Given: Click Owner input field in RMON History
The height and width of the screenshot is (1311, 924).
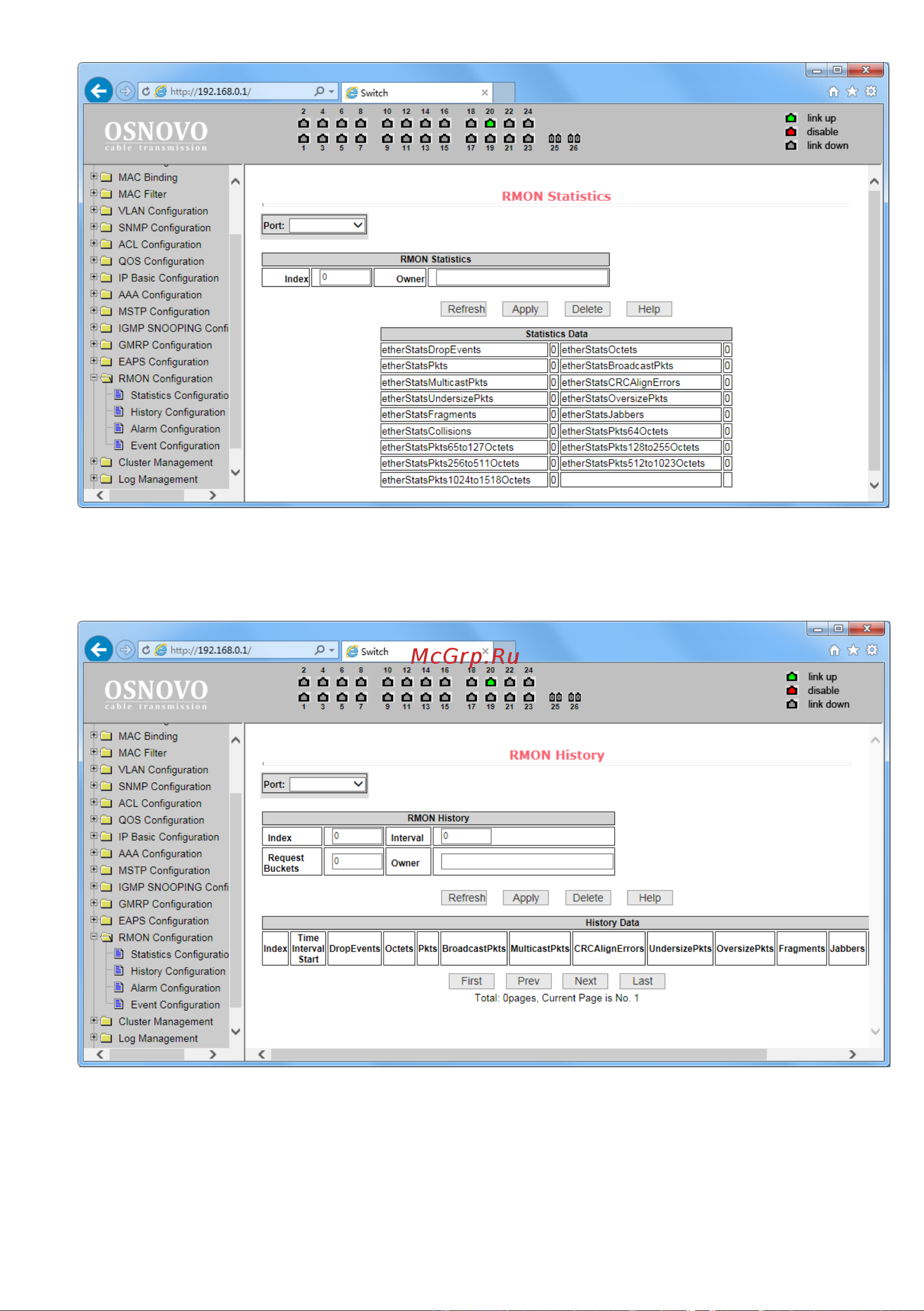Looking at the screenshot, I should pos(527,861).
